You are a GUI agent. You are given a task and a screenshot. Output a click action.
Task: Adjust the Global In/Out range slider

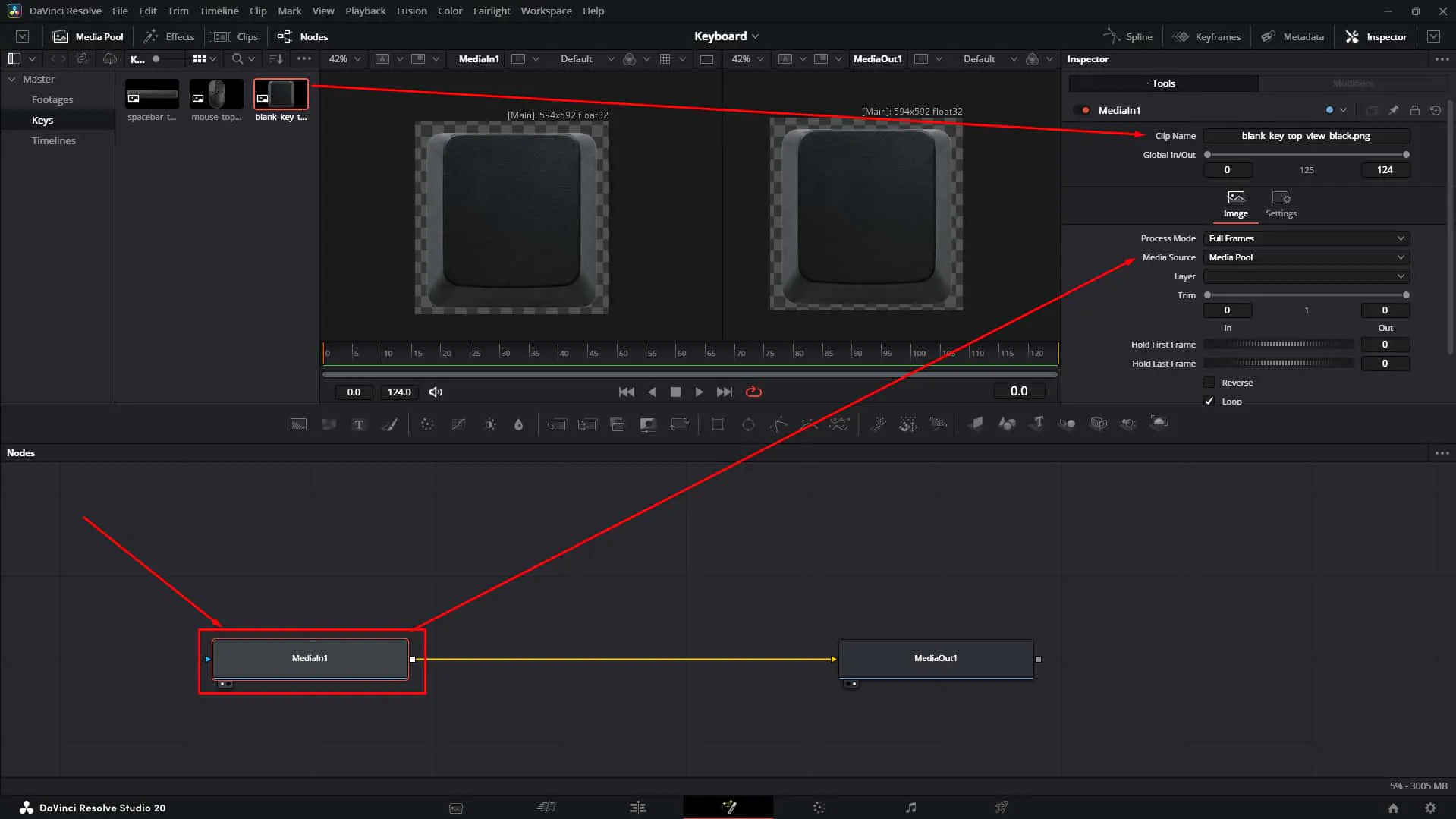click(x=1306, y=155)
